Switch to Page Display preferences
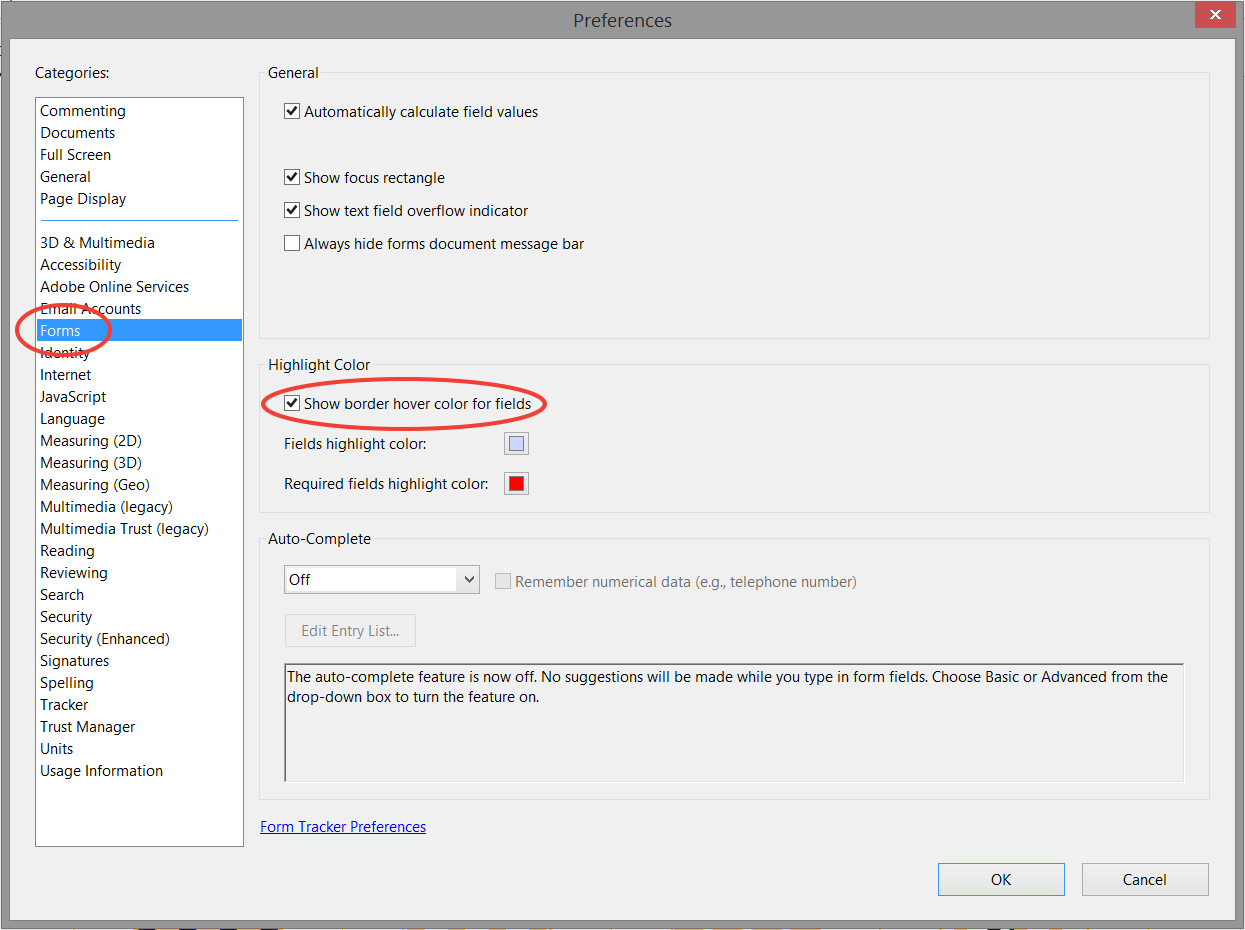This screenshot has height=930, width=1245. (83, 198)
